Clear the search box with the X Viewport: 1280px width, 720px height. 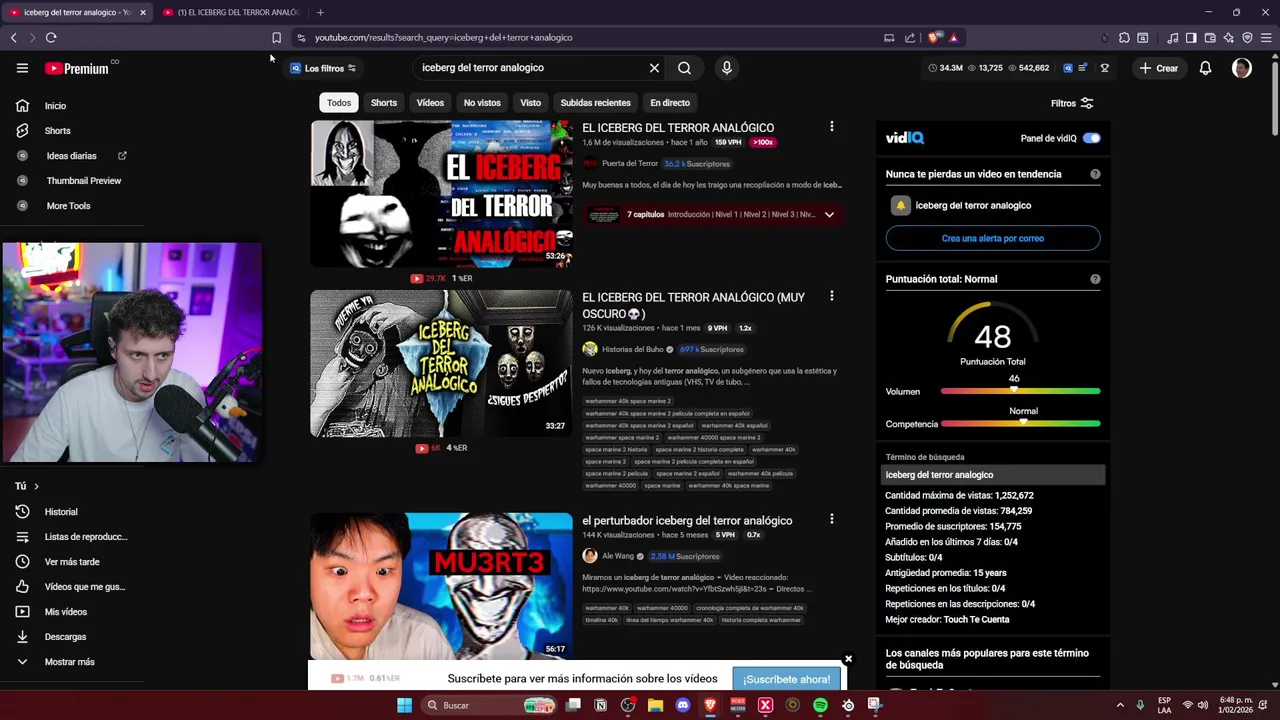[x=654, y=68]
